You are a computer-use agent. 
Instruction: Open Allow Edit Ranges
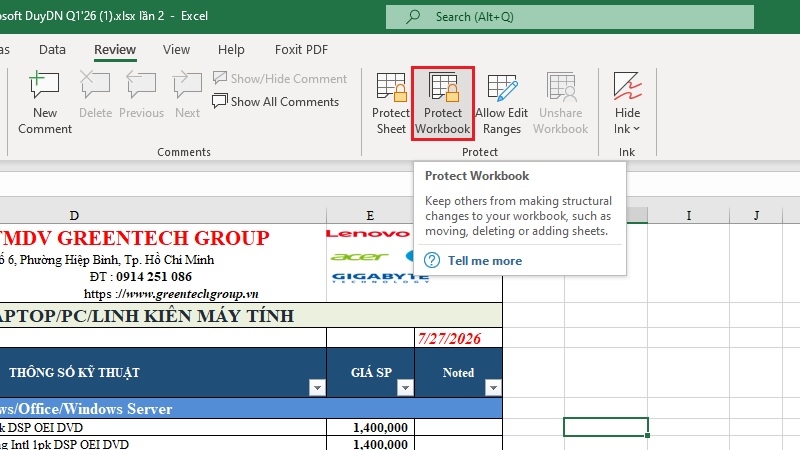(502, 103)
